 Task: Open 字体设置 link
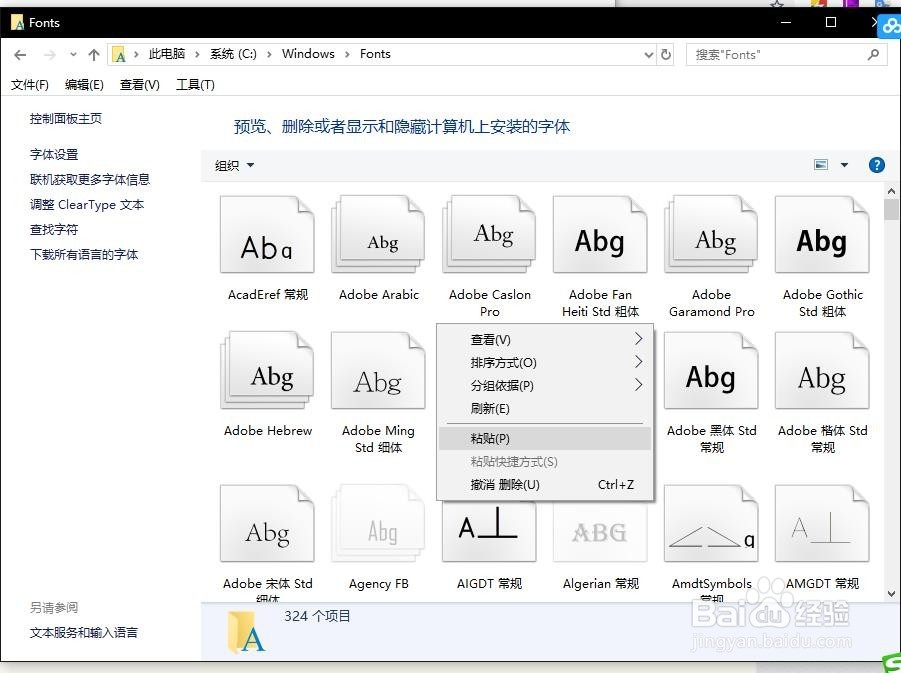(x=54, y=155)
